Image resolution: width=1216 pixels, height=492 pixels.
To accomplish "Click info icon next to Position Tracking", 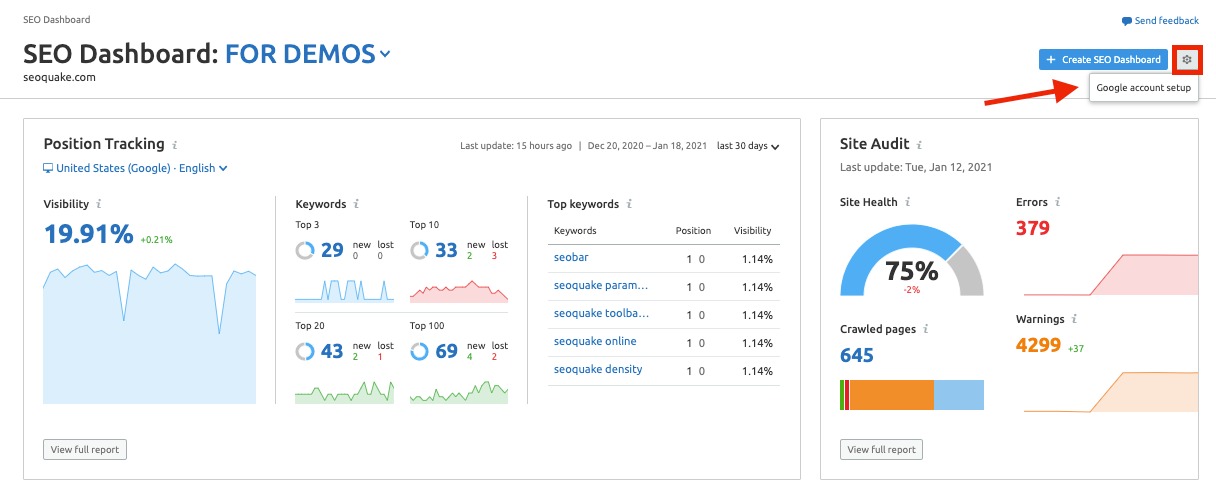I will coord(175,145).
